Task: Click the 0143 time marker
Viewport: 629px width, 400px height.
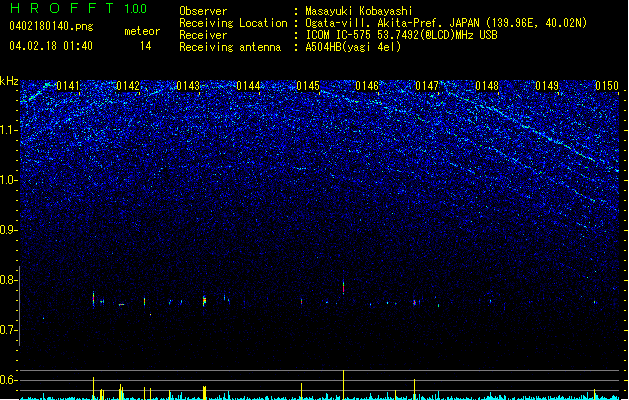Action: 188,86
